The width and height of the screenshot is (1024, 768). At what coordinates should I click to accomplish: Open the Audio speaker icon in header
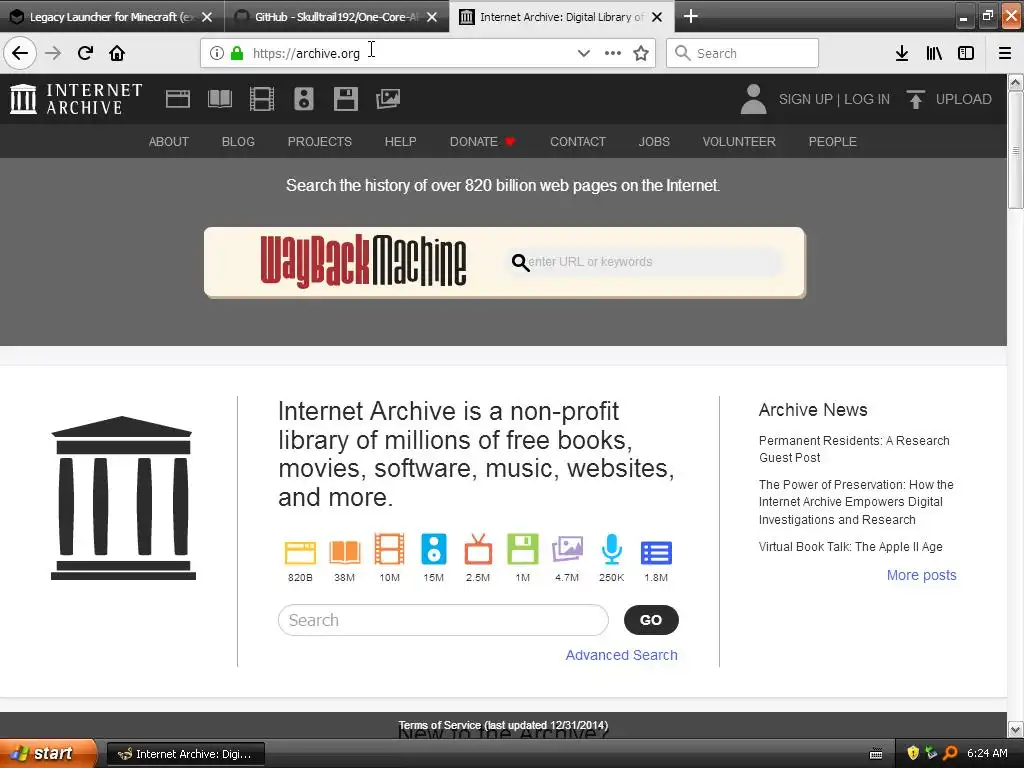pyautogui.click(x=304, y=99)
